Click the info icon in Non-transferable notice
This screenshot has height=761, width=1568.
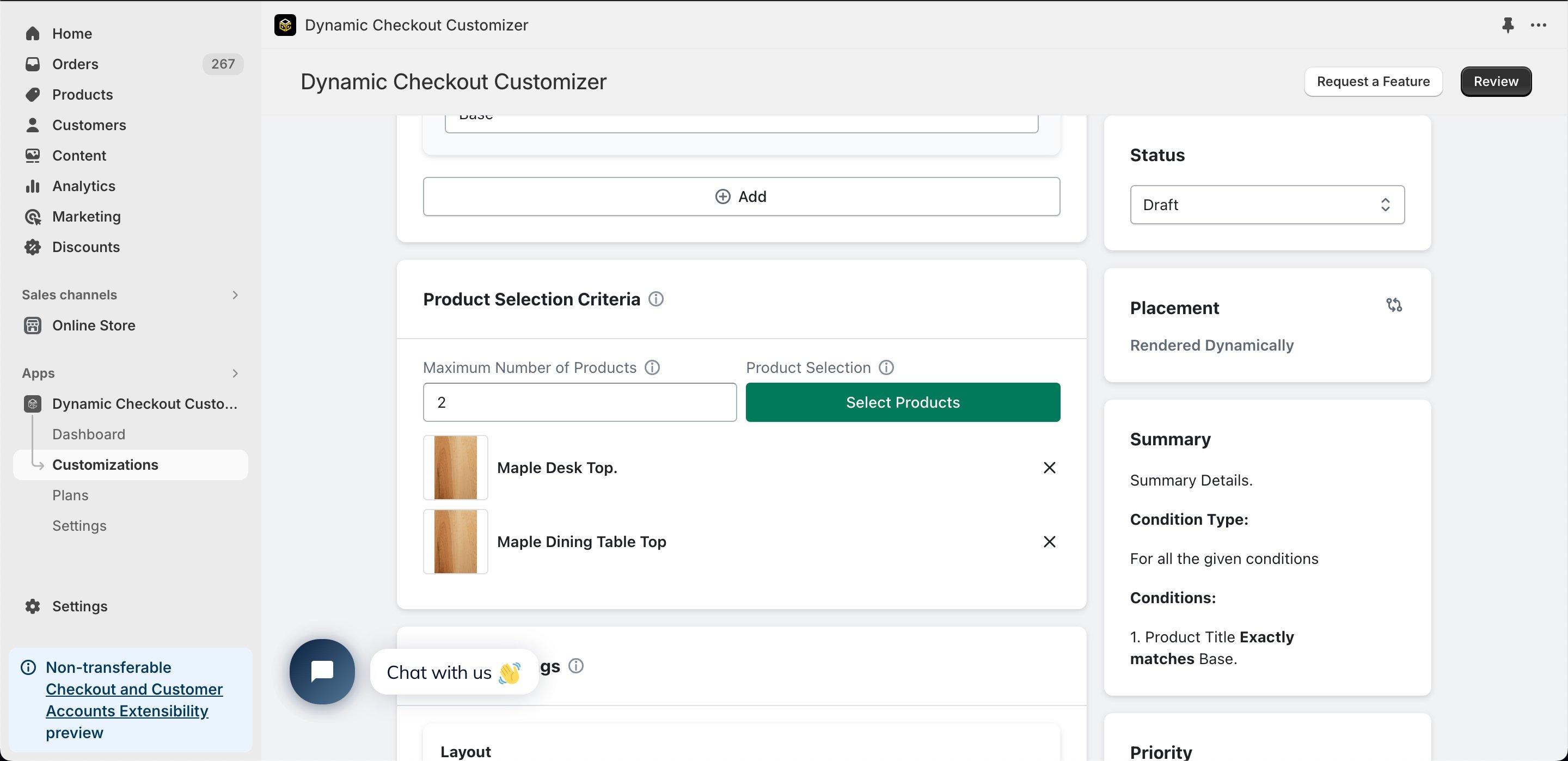click(x=29, y=667)
